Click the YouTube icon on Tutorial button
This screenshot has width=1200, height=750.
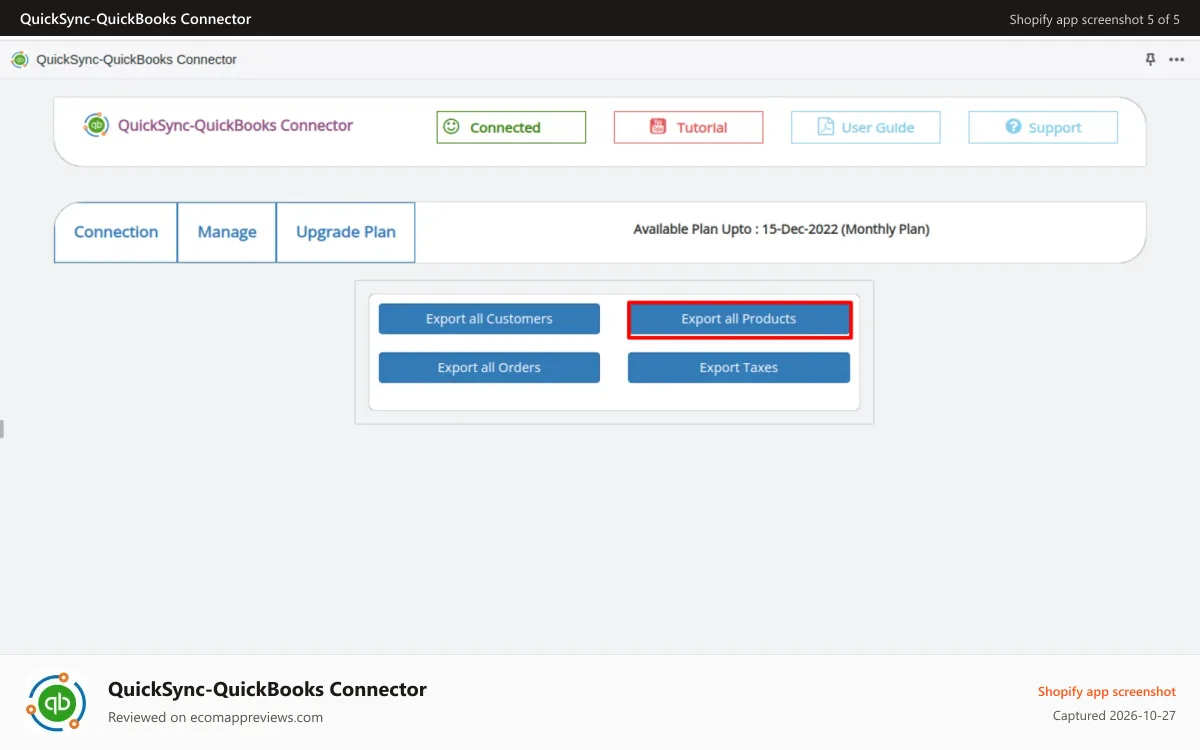(x=658, y=127)
